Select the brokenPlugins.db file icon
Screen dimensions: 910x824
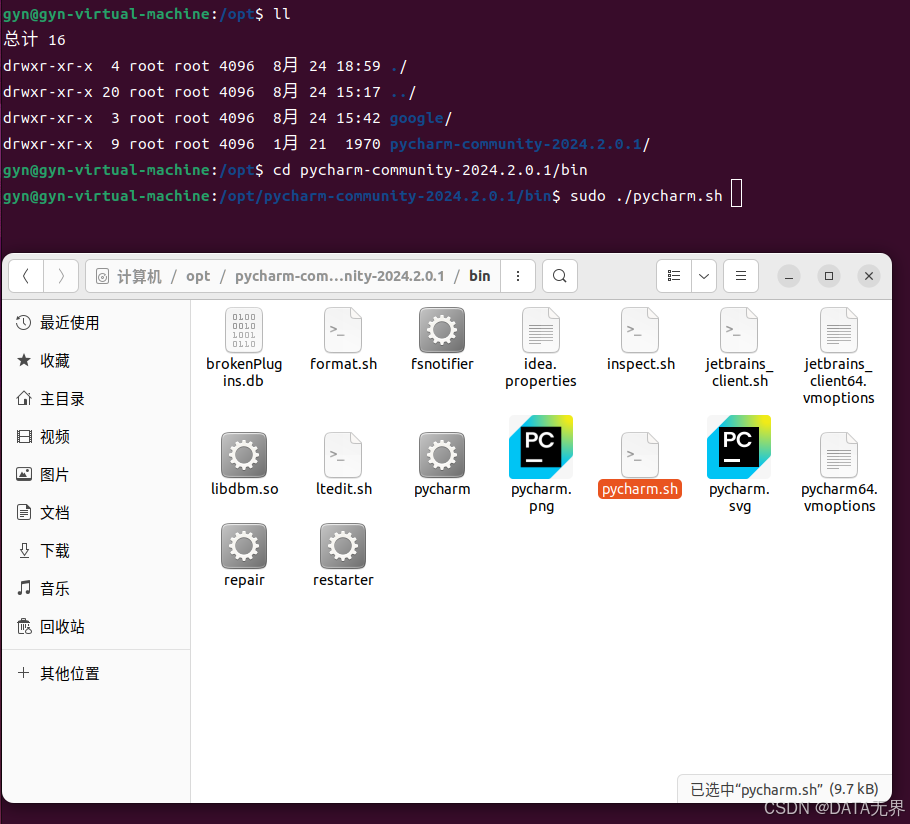click(x=244, y=330)
